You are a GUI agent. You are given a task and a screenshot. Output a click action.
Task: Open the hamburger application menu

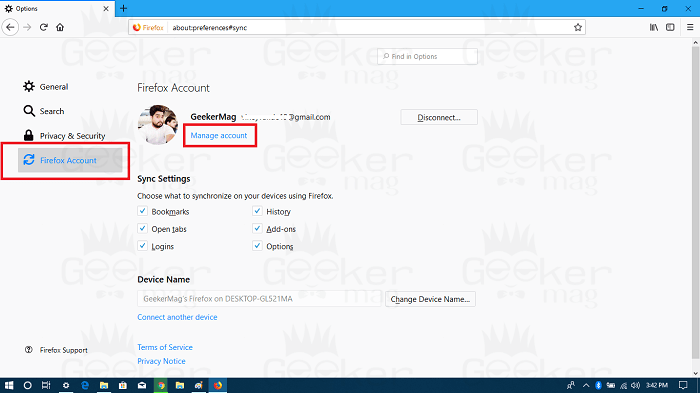coord(690,27)
